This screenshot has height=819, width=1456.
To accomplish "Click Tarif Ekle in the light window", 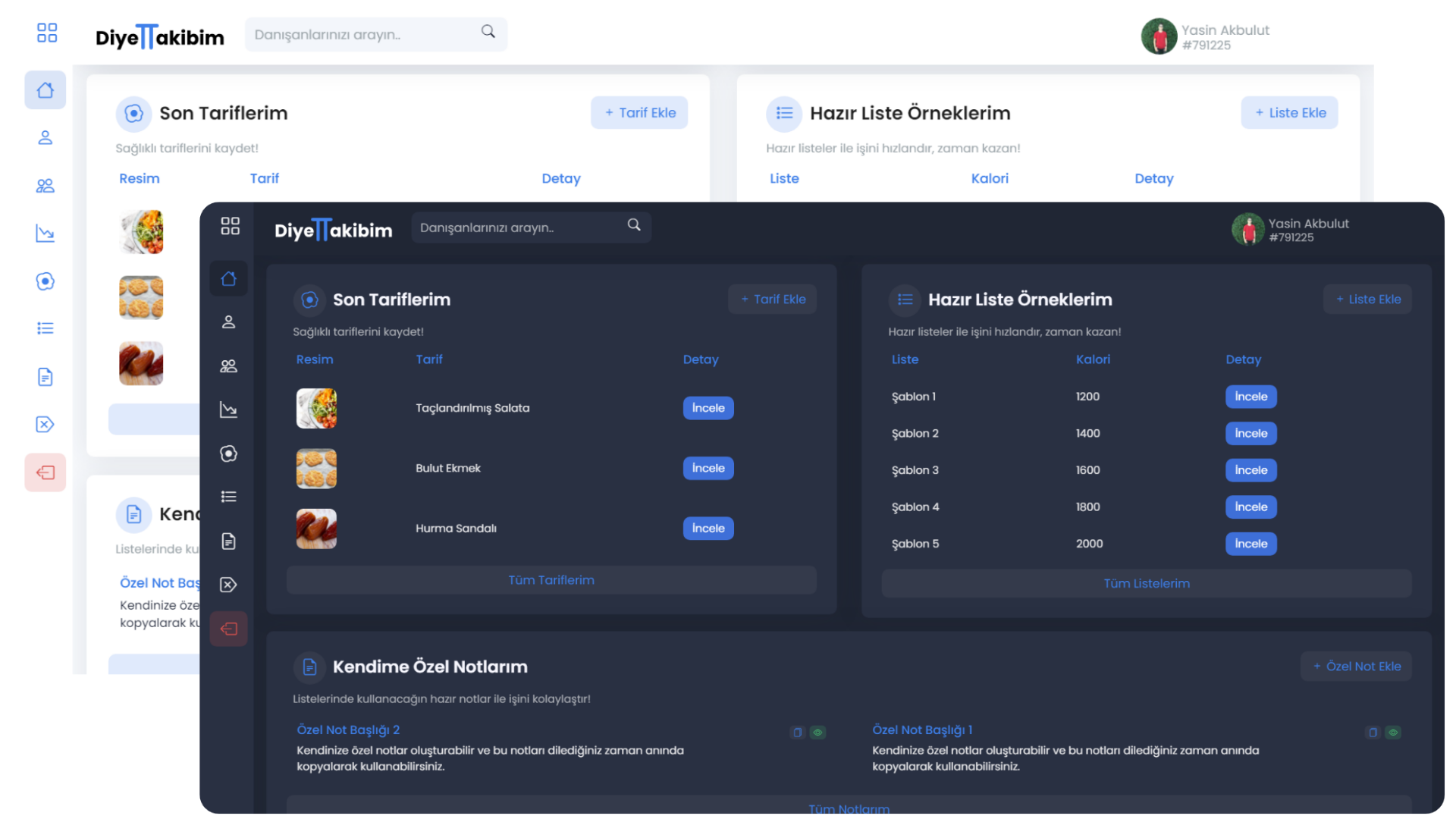I will pyautogui.click(x=639, y=113).
